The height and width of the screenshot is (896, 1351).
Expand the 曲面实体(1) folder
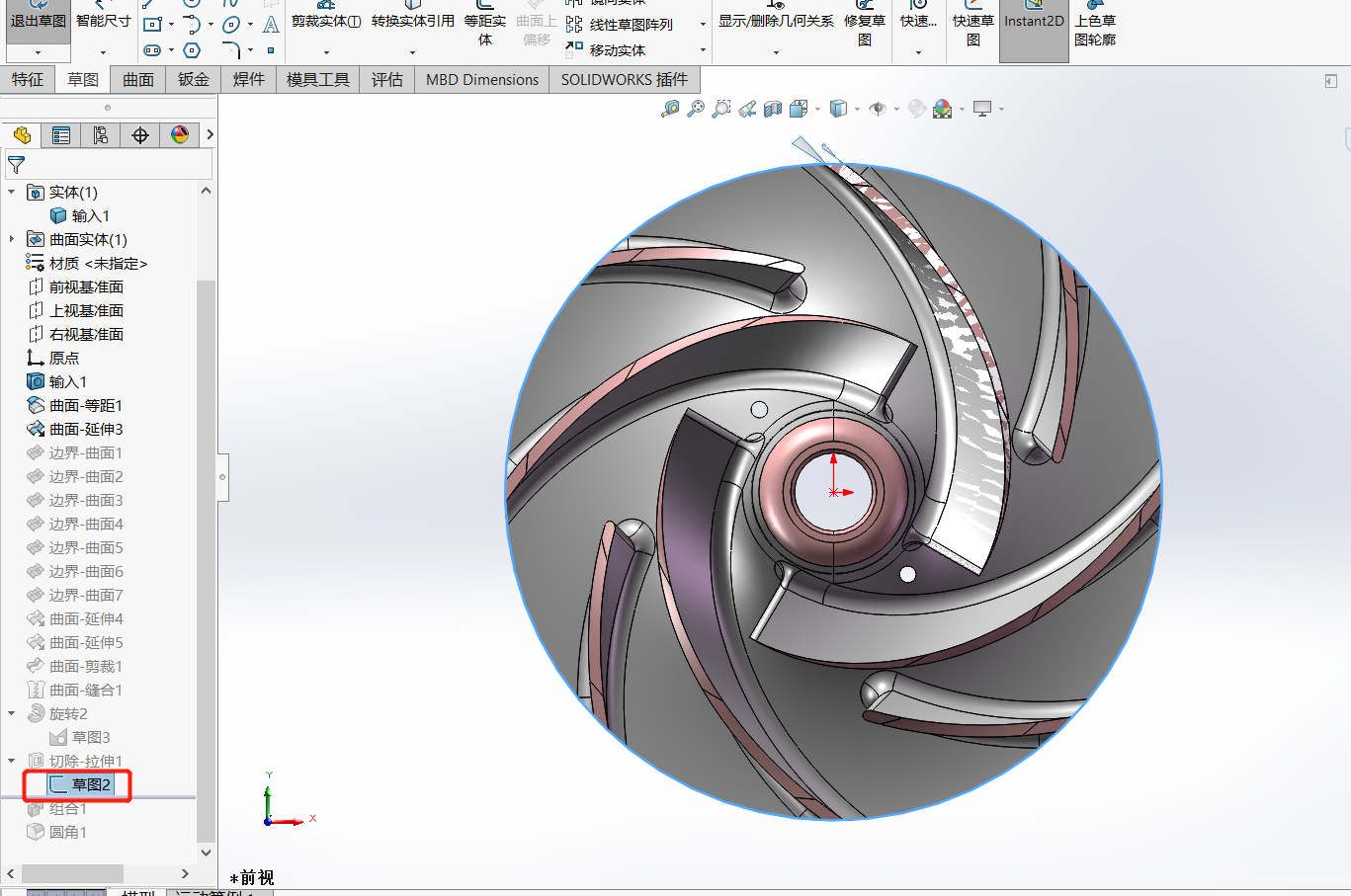[x=12, y=239]
